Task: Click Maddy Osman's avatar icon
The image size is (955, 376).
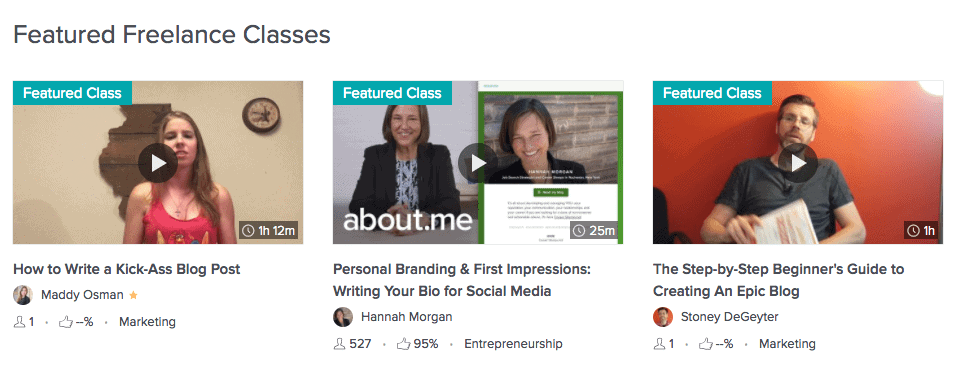Action: 23,295
